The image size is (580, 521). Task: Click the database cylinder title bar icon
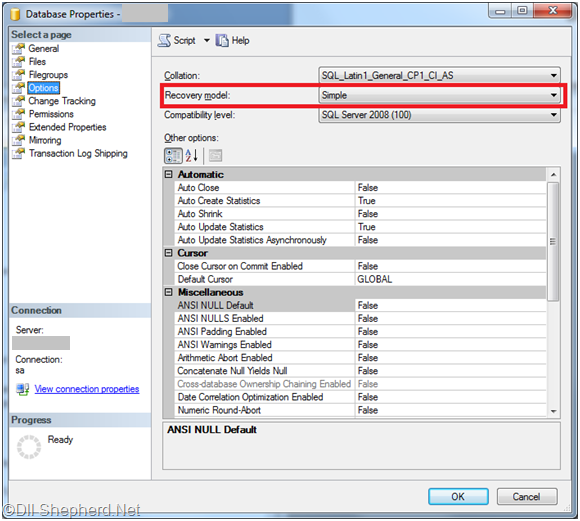pos(15,14)
